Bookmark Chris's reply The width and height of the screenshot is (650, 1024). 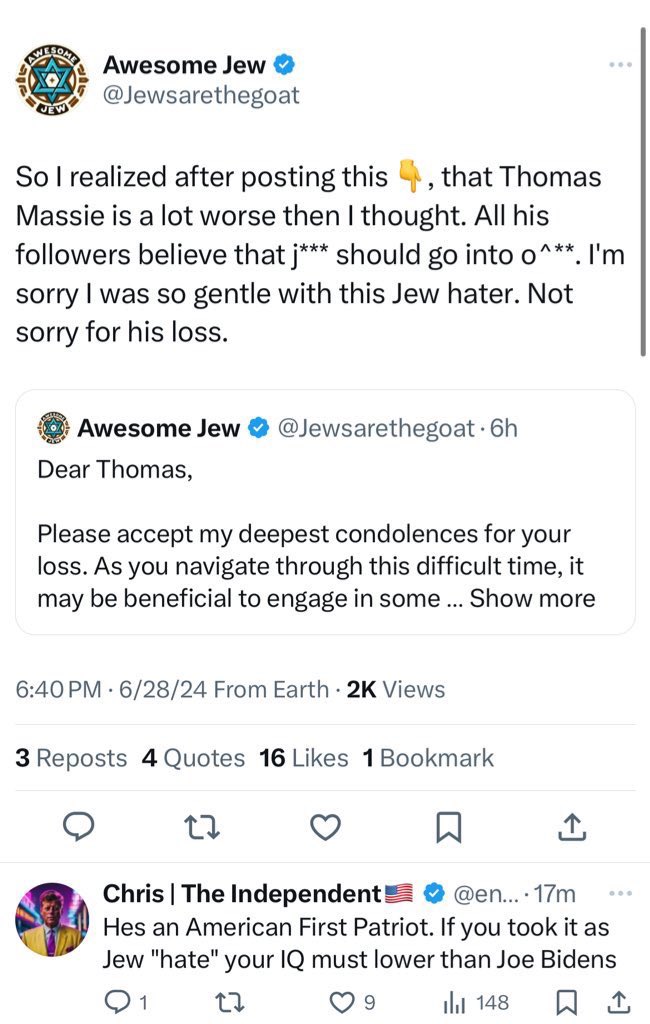[x=567, y=1001]
